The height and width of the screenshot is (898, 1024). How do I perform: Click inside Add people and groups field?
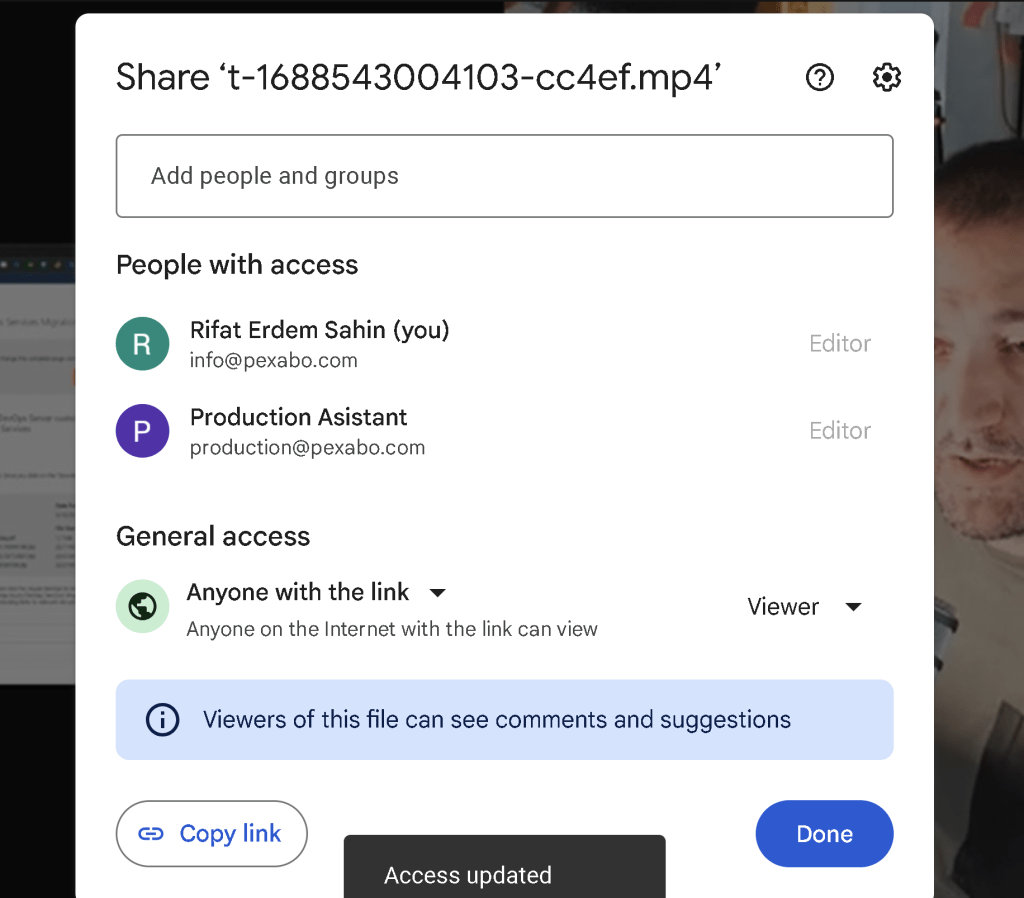coord(504,176)
